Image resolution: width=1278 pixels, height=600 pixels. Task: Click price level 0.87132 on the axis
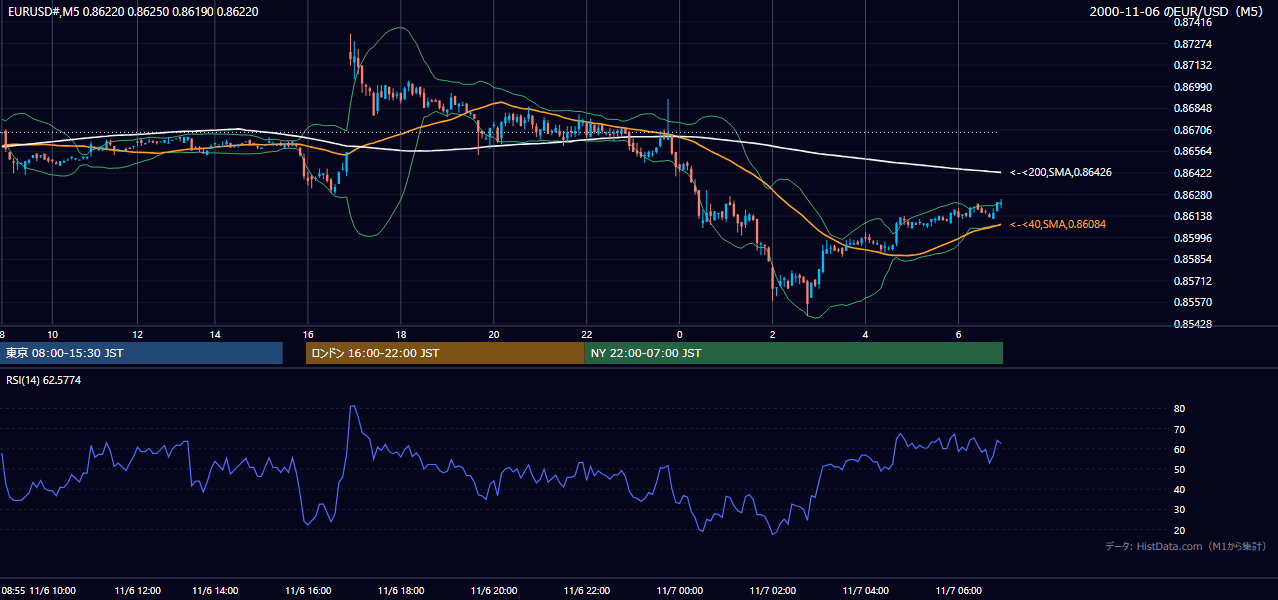[1193, 65]
